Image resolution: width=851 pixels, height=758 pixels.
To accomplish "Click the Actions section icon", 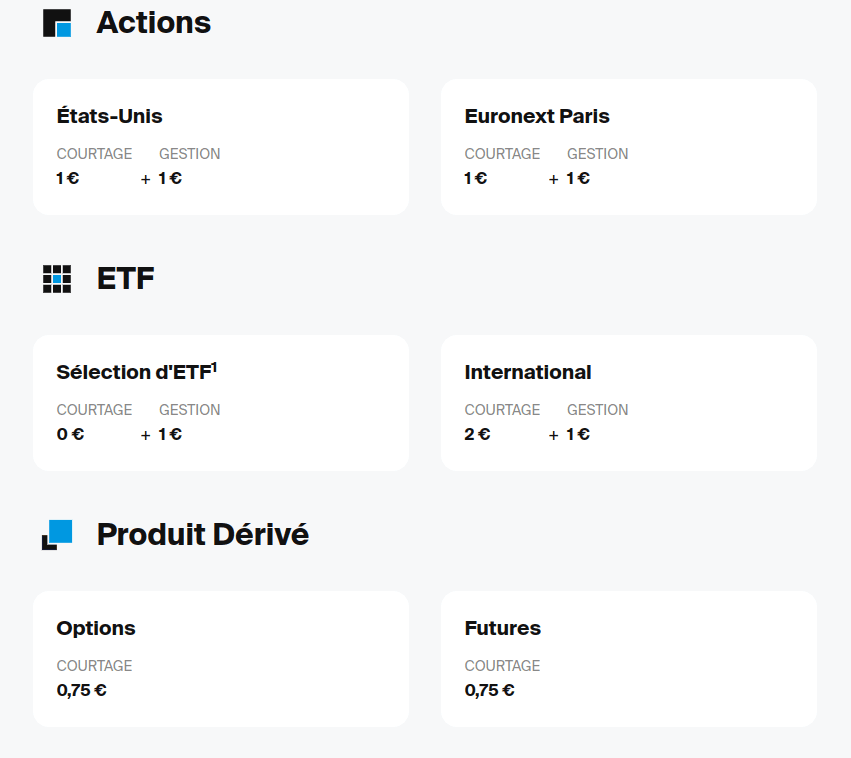I will click(57, 23).
